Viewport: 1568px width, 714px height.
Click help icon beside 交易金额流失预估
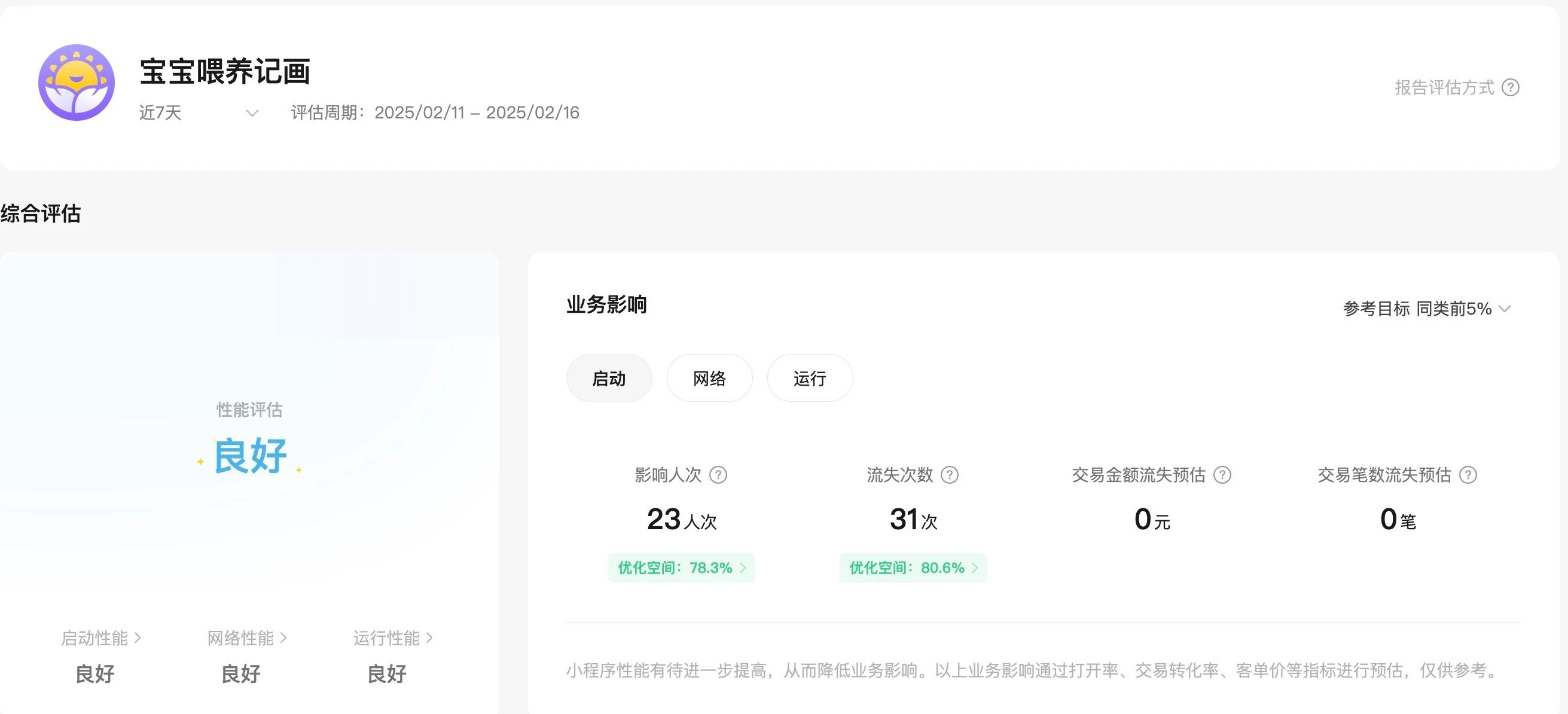click(x=1222, y=475)
